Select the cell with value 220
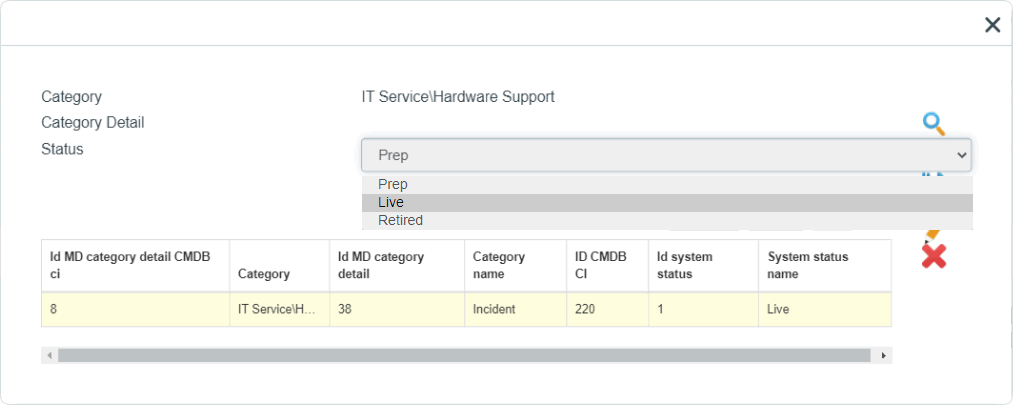1013x405 pixels. point(608,309)
